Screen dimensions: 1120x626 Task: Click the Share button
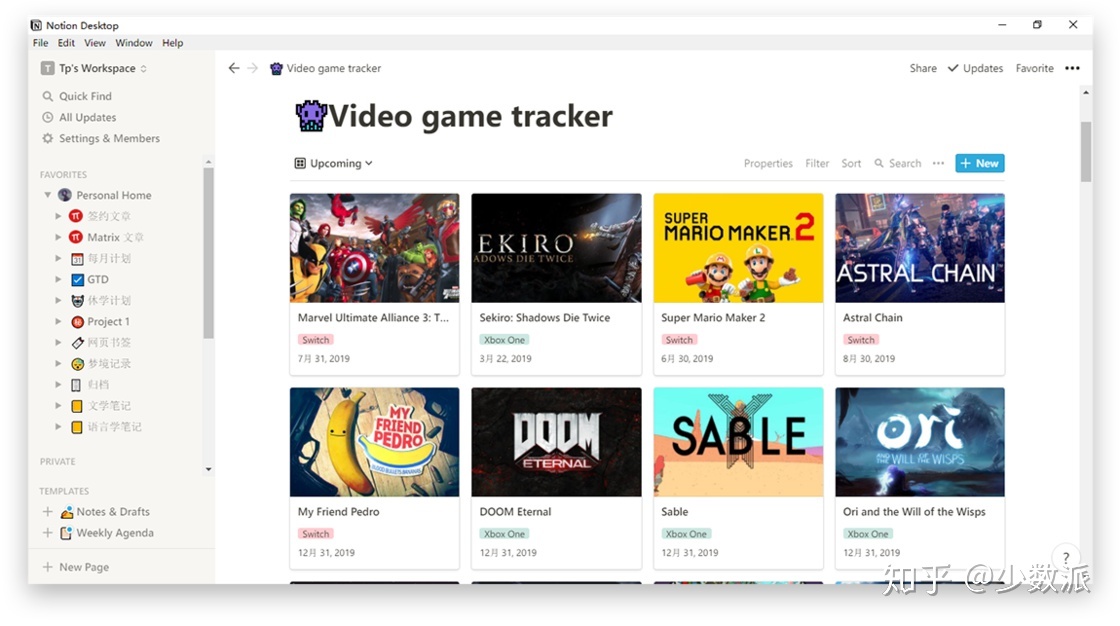coord(923,68)
